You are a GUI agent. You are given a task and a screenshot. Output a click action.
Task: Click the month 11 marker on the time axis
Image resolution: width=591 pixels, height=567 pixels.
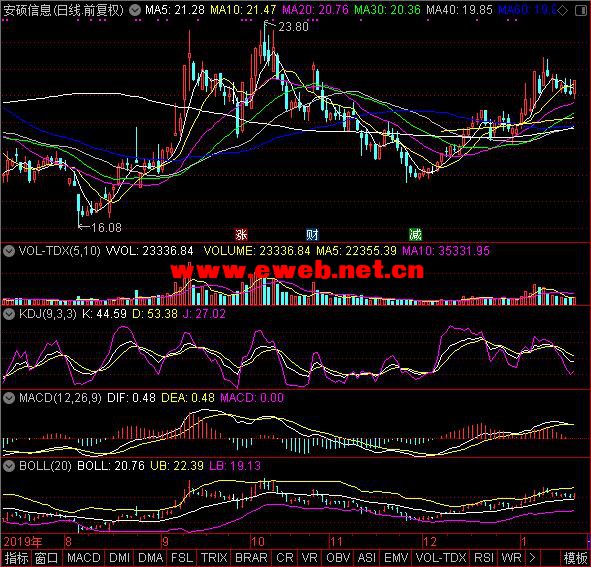[x=336, y=542]
